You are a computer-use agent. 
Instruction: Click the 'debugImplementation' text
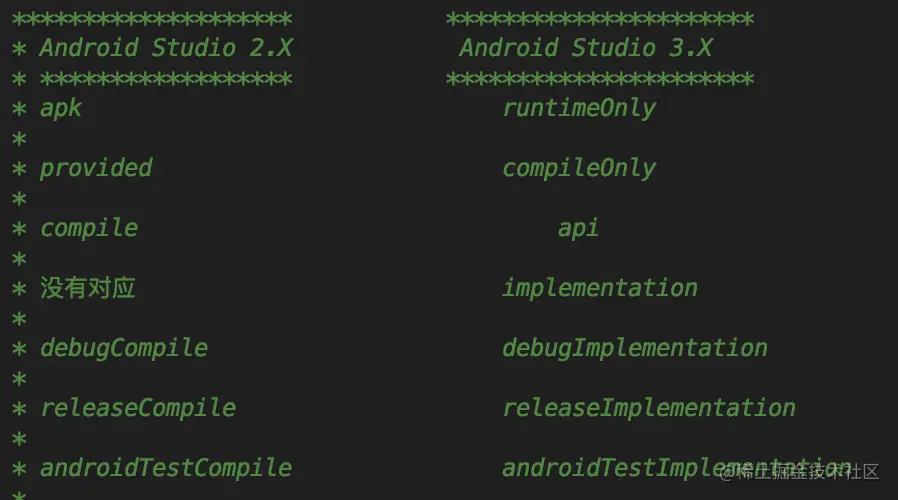[x=634, y=348]
